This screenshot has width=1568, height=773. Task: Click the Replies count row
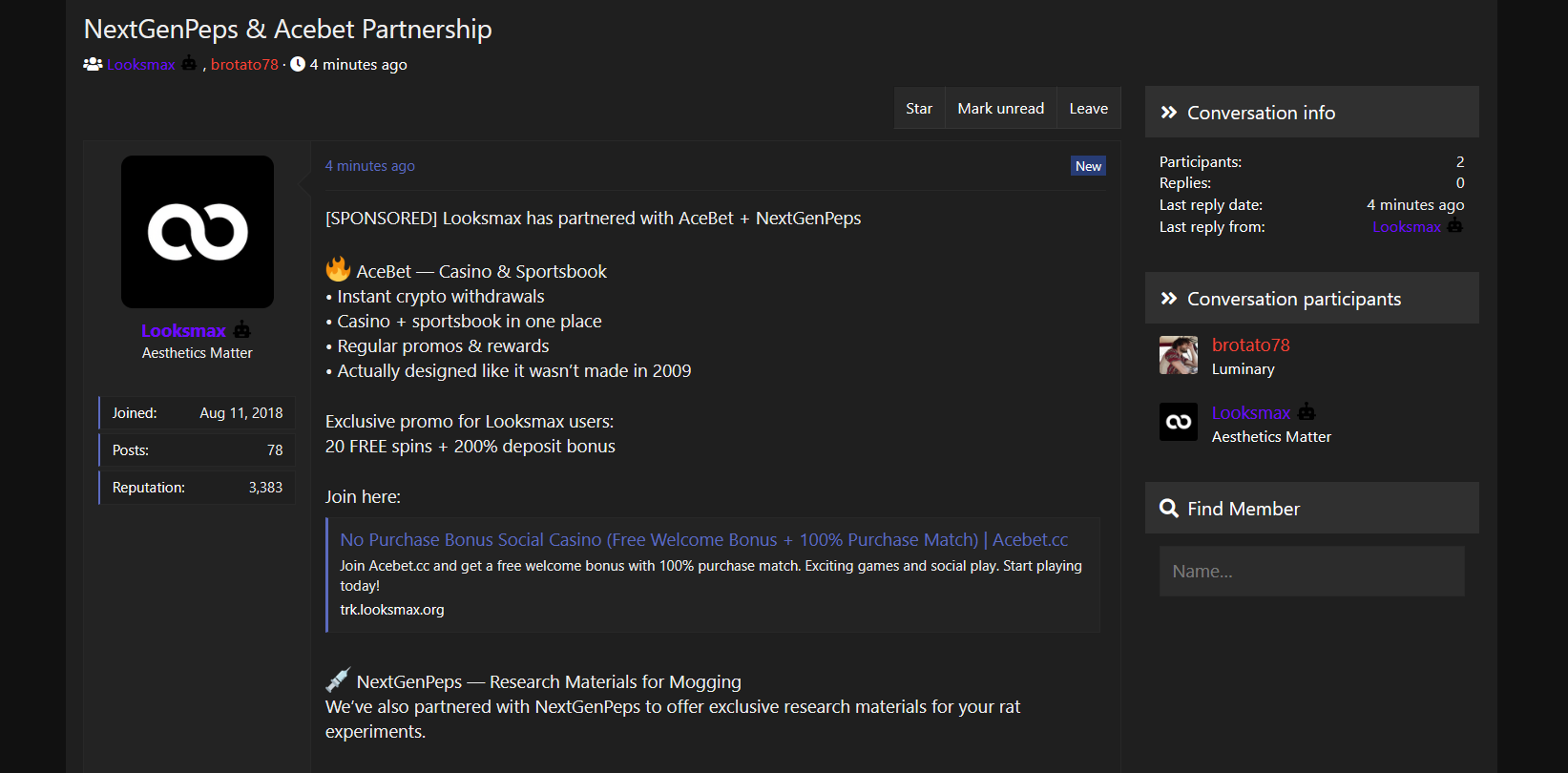(1312, 183)
